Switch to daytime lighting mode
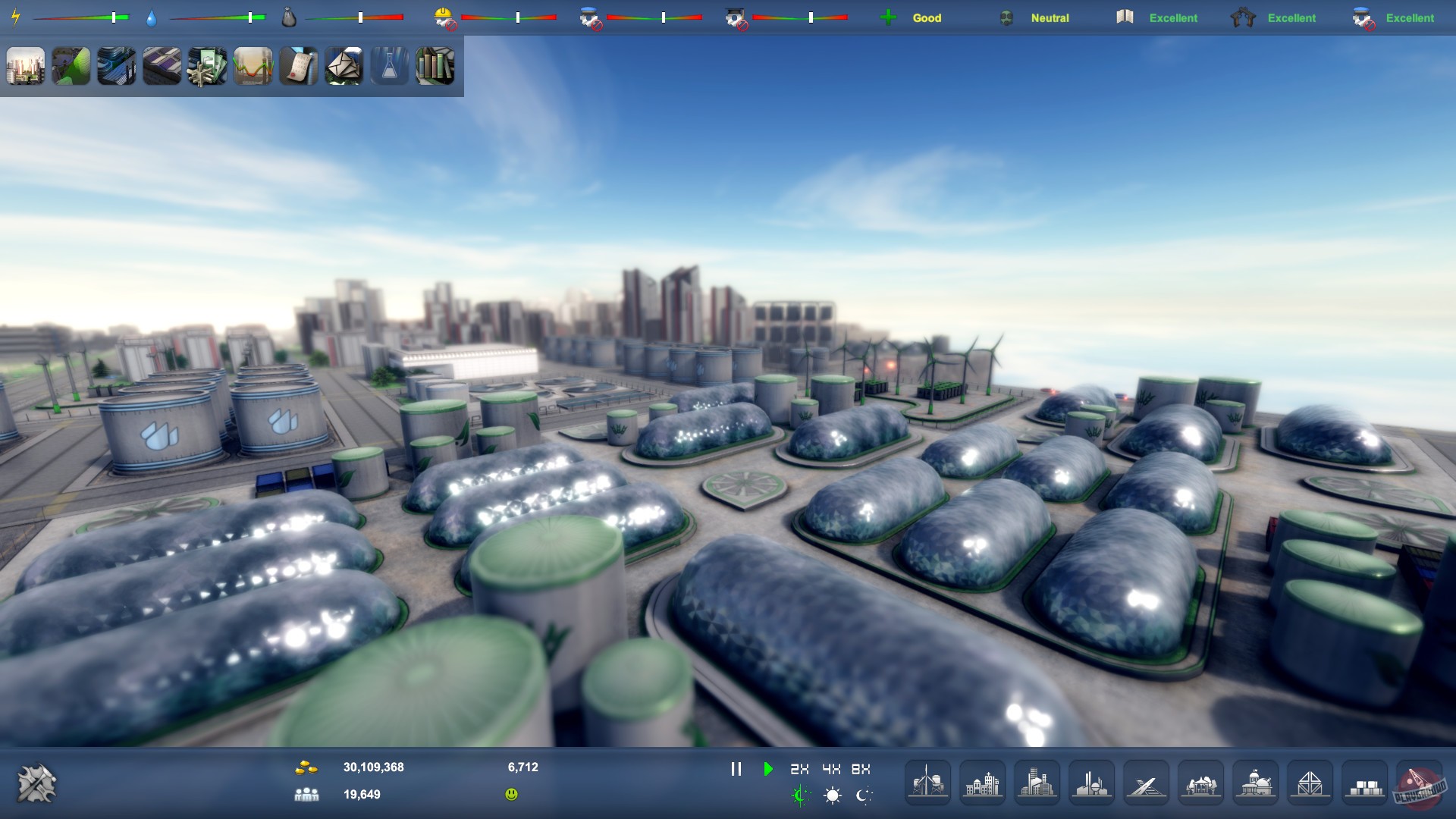 click(x=832, y=795)
